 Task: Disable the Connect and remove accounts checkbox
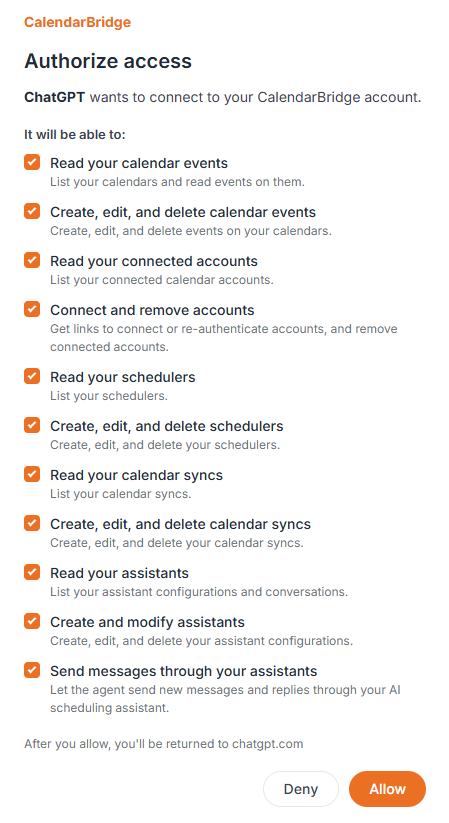coord(32,309)
